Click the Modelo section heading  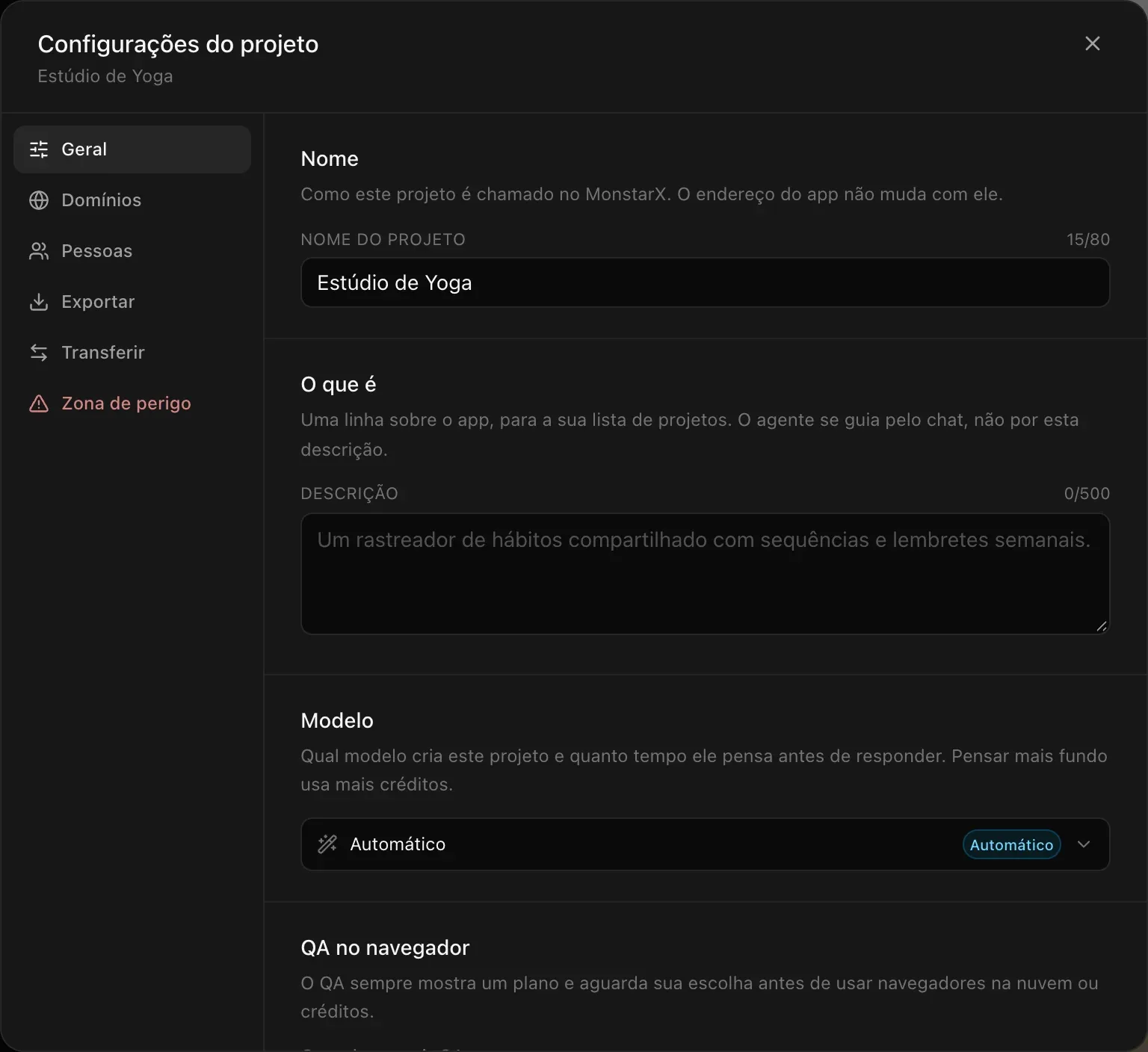pos(337,721)
